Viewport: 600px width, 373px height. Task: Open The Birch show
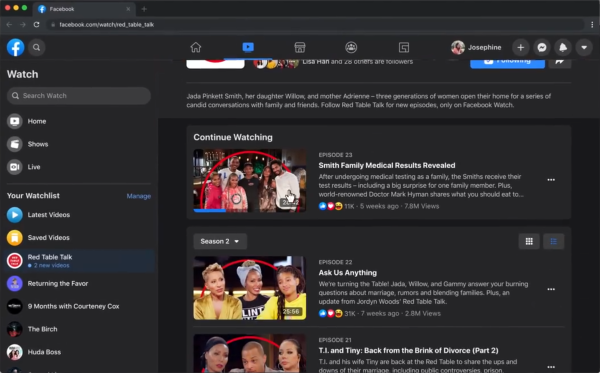[x=79, y=329]
